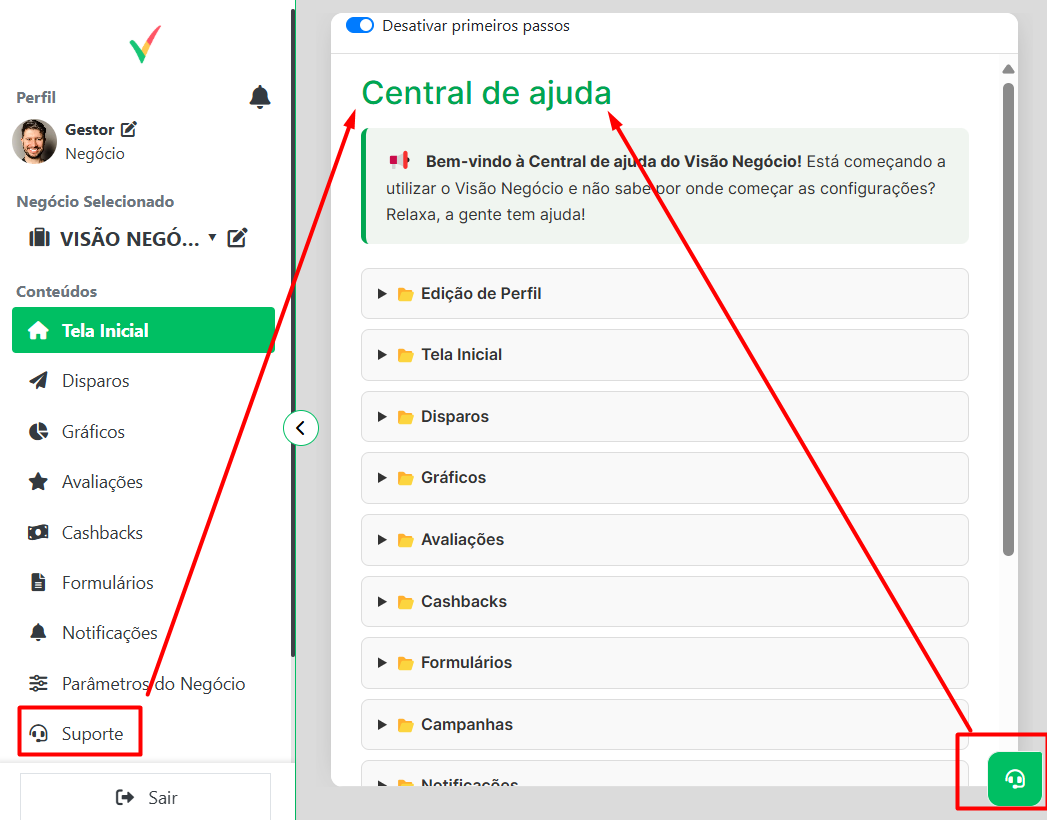Toggle Desativar primeiros passos switch

coord(359,26)
